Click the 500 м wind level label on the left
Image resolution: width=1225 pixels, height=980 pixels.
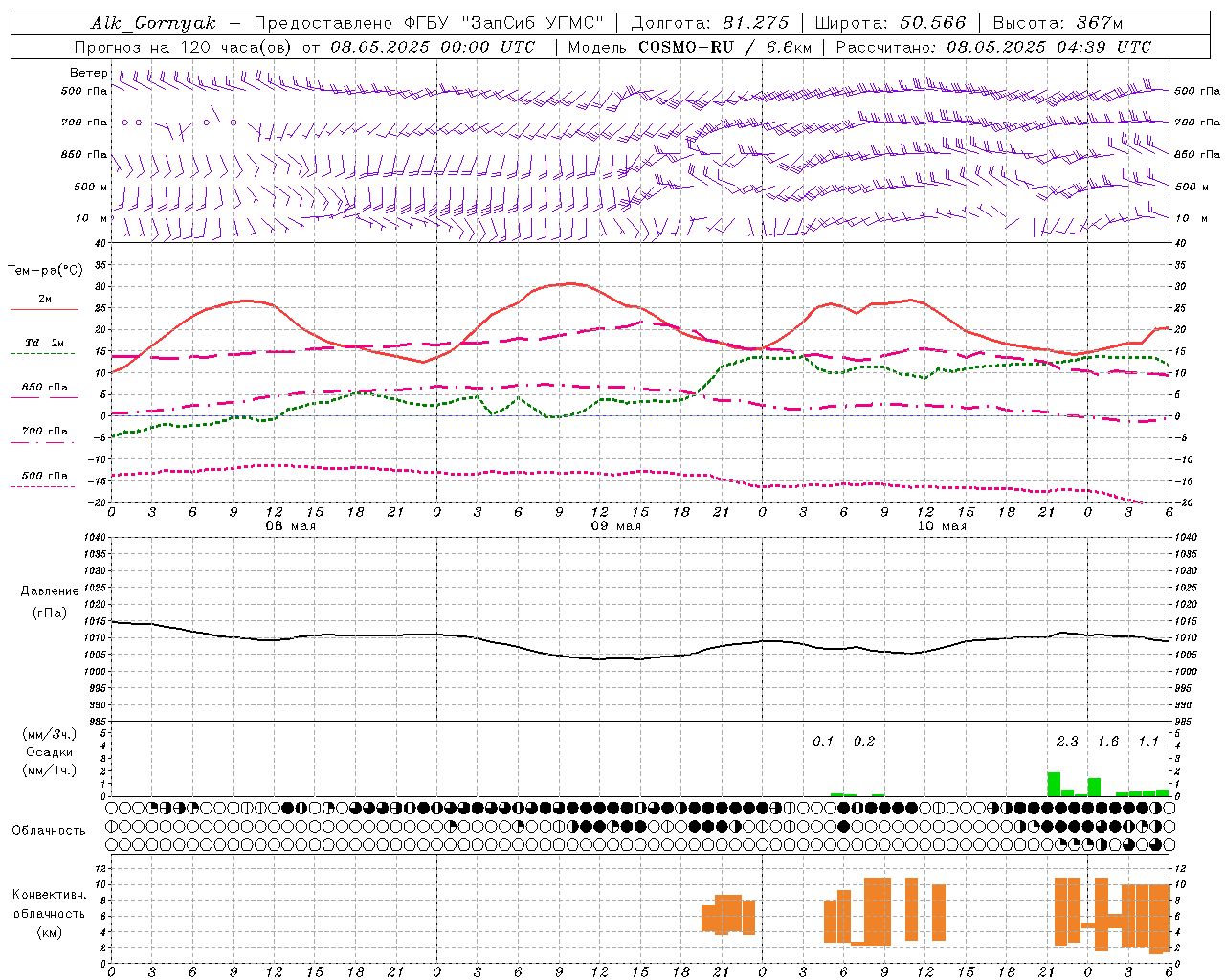click(91, 187)
